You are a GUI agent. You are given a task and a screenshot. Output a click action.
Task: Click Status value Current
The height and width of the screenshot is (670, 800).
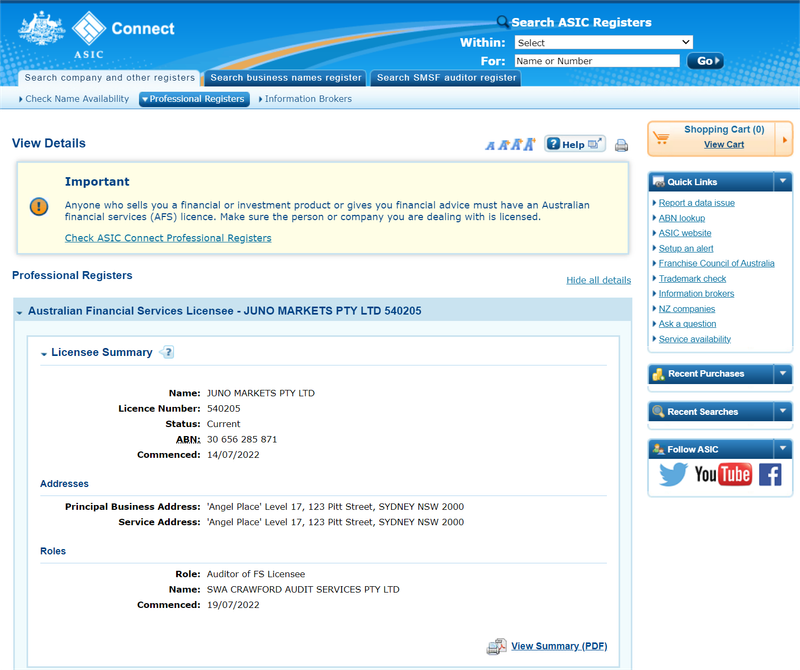click(x=223, y=424)
